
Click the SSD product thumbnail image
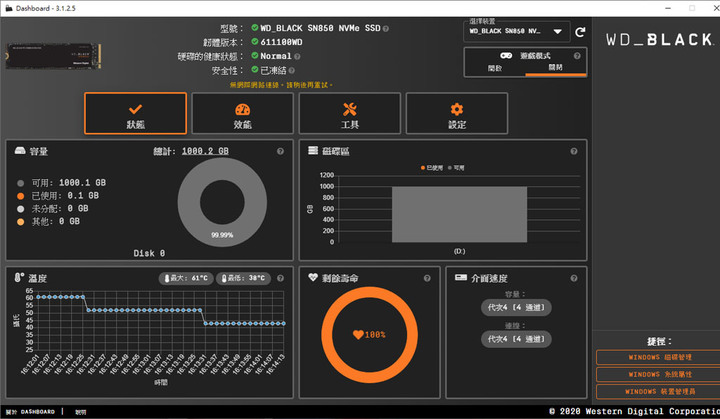point(53,56)
